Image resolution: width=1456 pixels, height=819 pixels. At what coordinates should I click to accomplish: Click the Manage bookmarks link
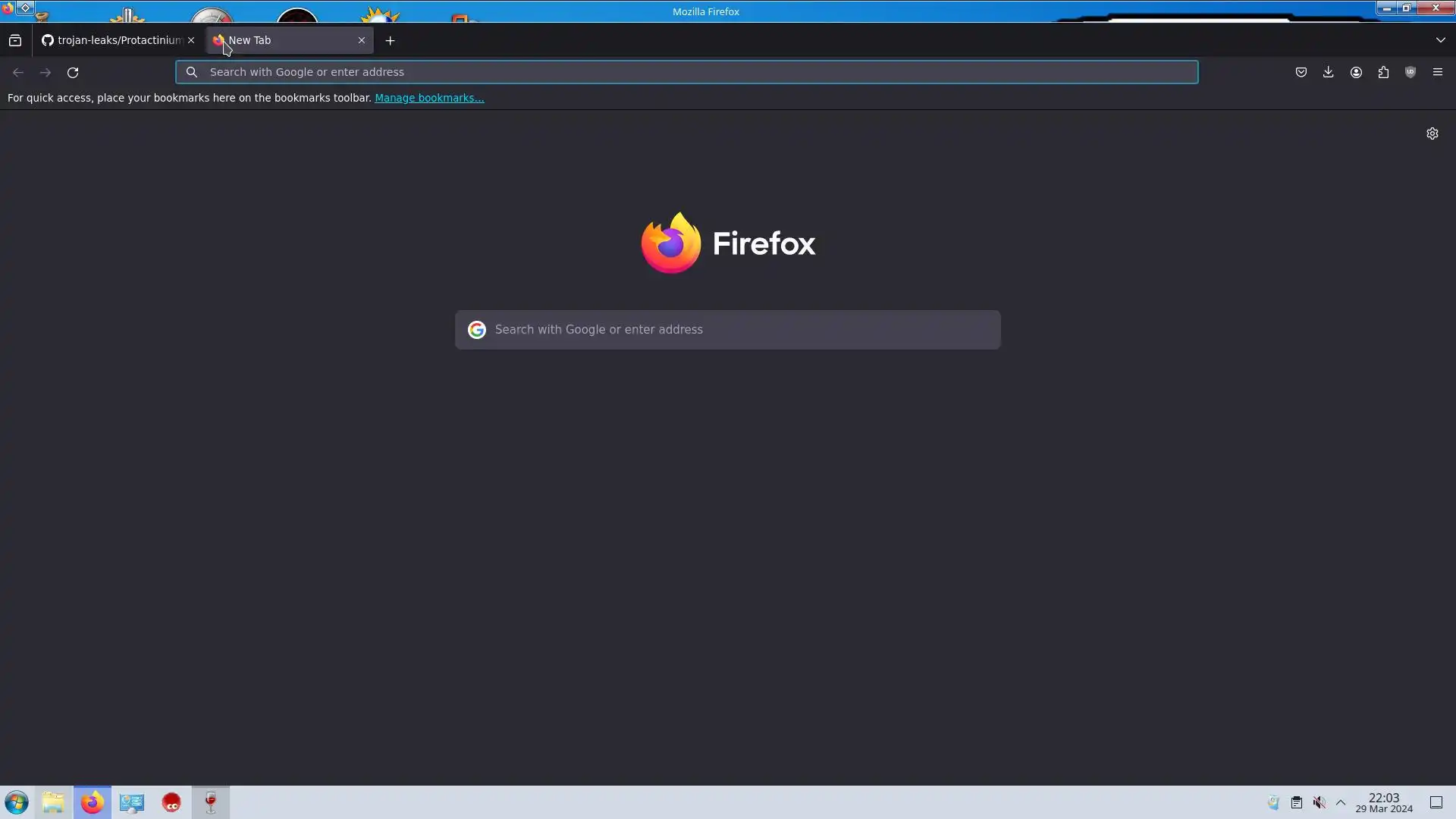[429, 98]
